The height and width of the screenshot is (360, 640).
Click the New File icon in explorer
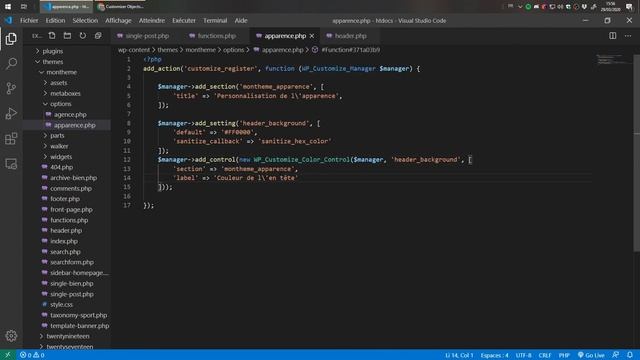click(x=52, y=36)
